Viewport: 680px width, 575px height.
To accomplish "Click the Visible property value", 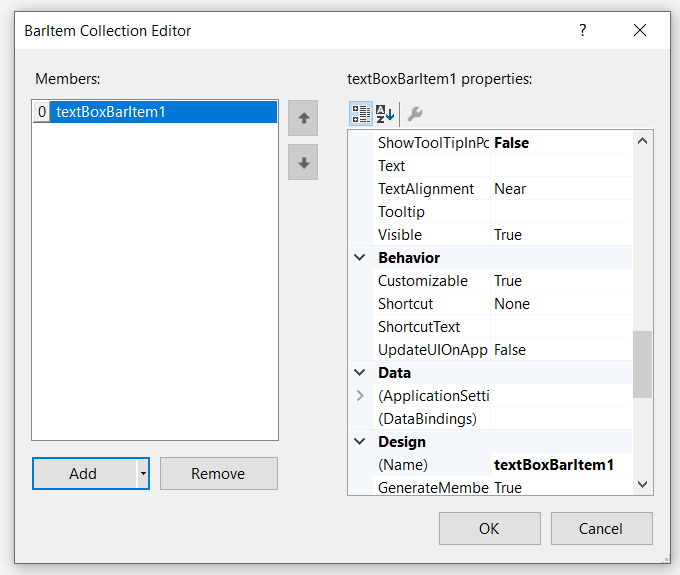I will [561, 235].
